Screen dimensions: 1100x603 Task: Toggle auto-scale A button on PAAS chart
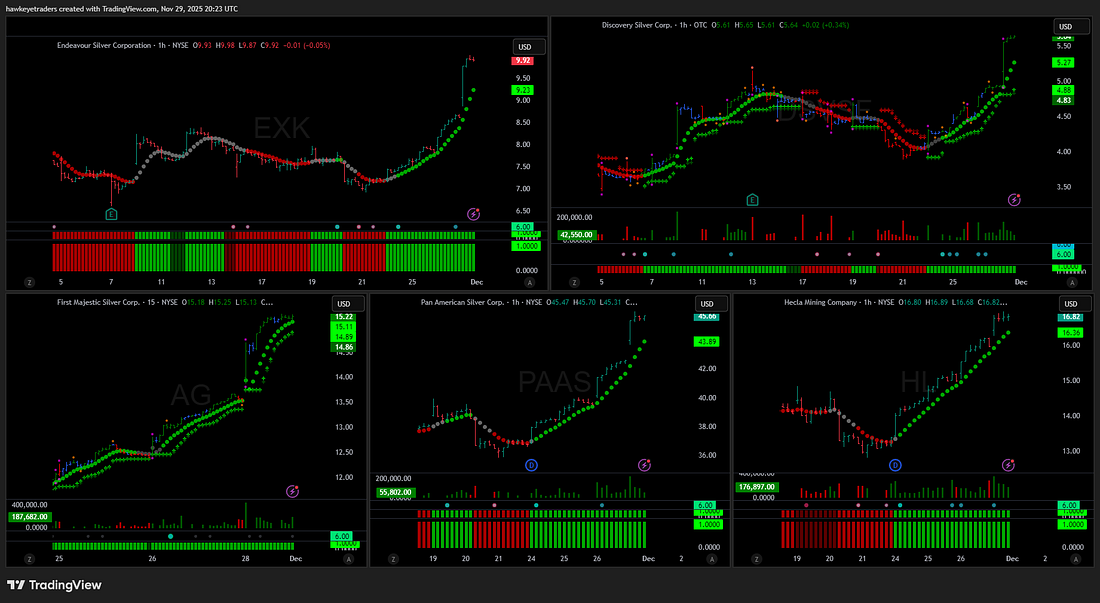[x=712, y=560]
